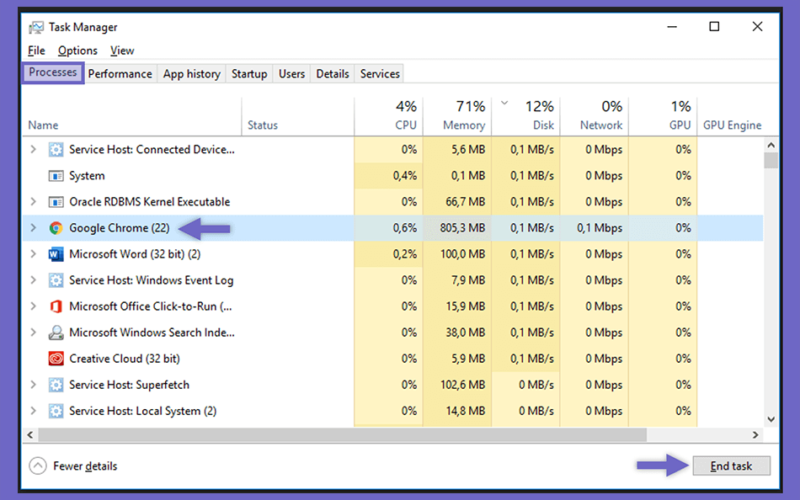This screenshot has width=800, height=500.
Task: Click the horizontal scrollbar right arrow
Action: click(x=756, y=435)
